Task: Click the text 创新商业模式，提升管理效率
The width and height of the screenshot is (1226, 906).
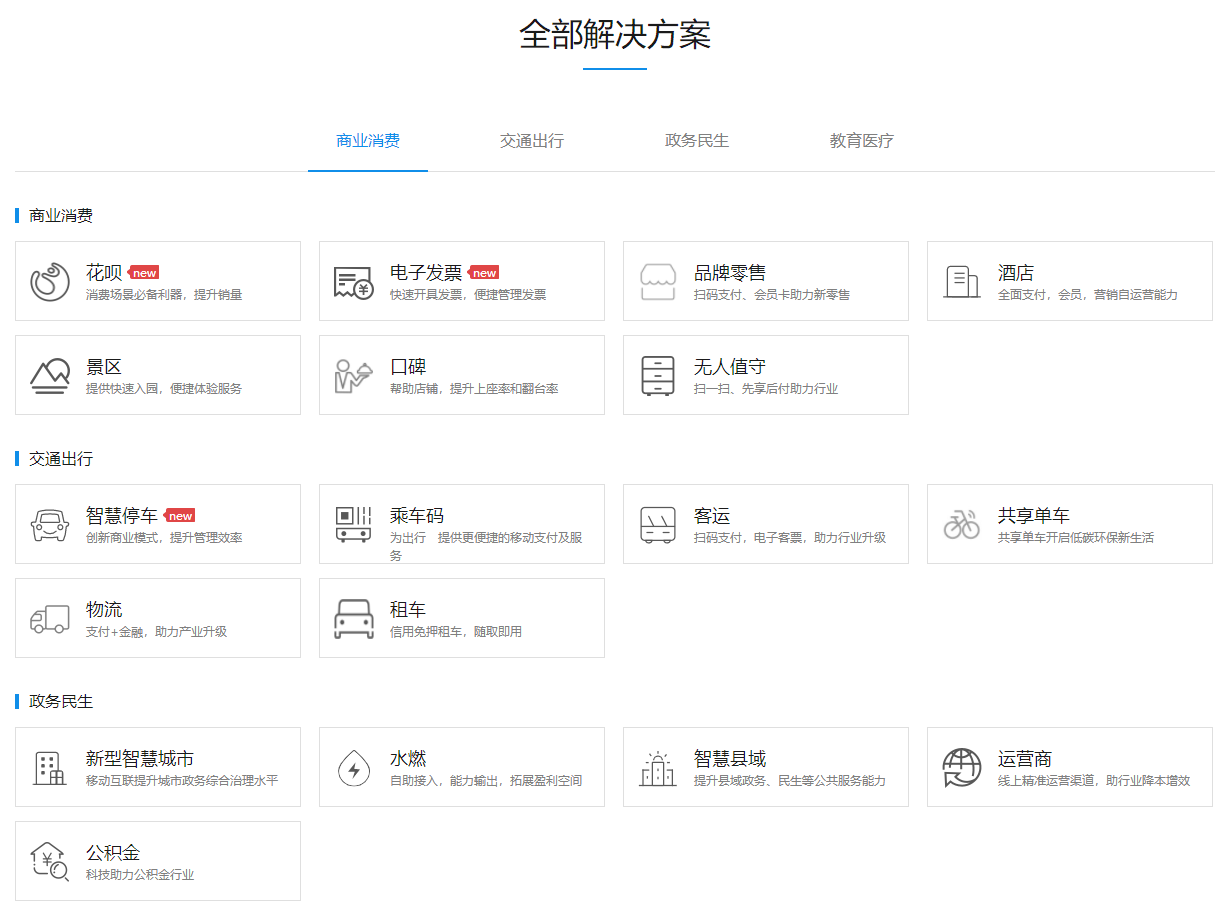Action: point(164,538)
